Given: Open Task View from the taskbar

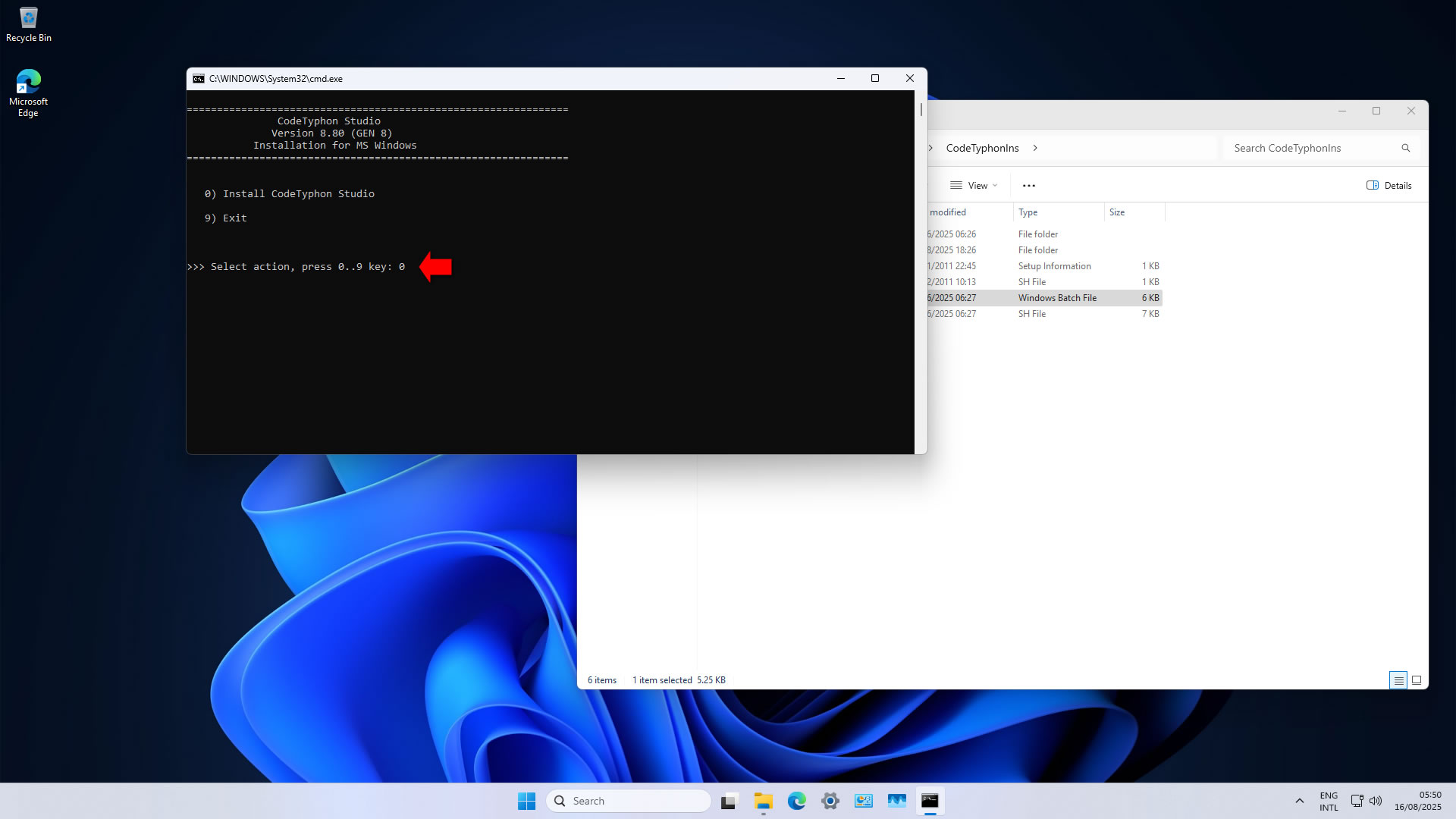Looking at the screenshot, I should pos(730,801).
